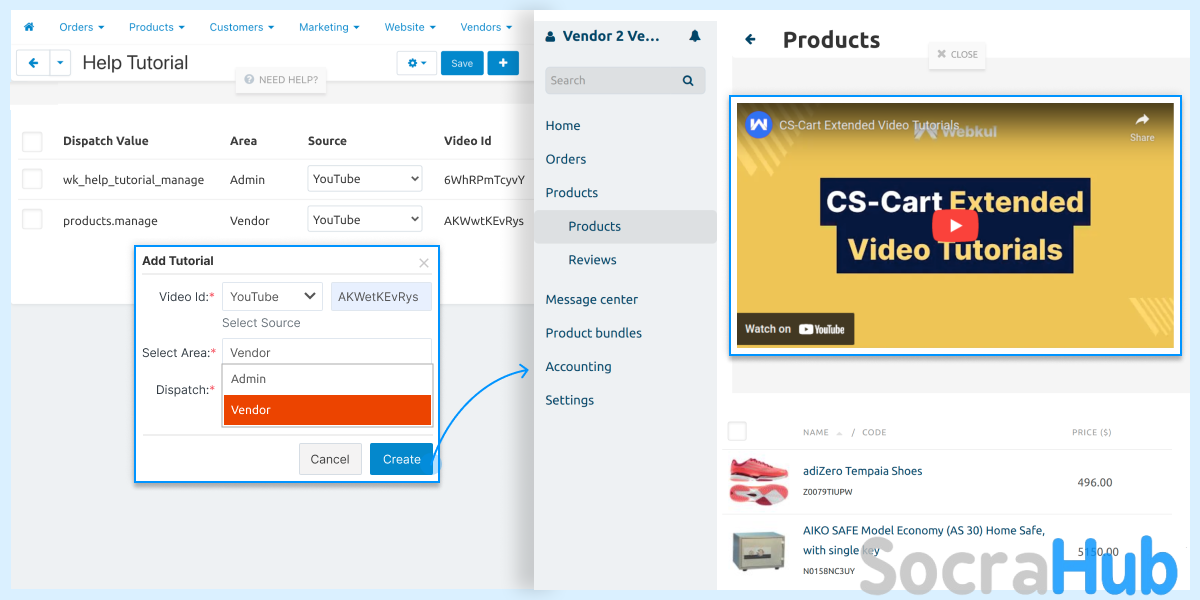The height and width of the screenshot is (600, 1200).
Task: Click NEED HELP? question icon button
Action: (x=282, y=80)
